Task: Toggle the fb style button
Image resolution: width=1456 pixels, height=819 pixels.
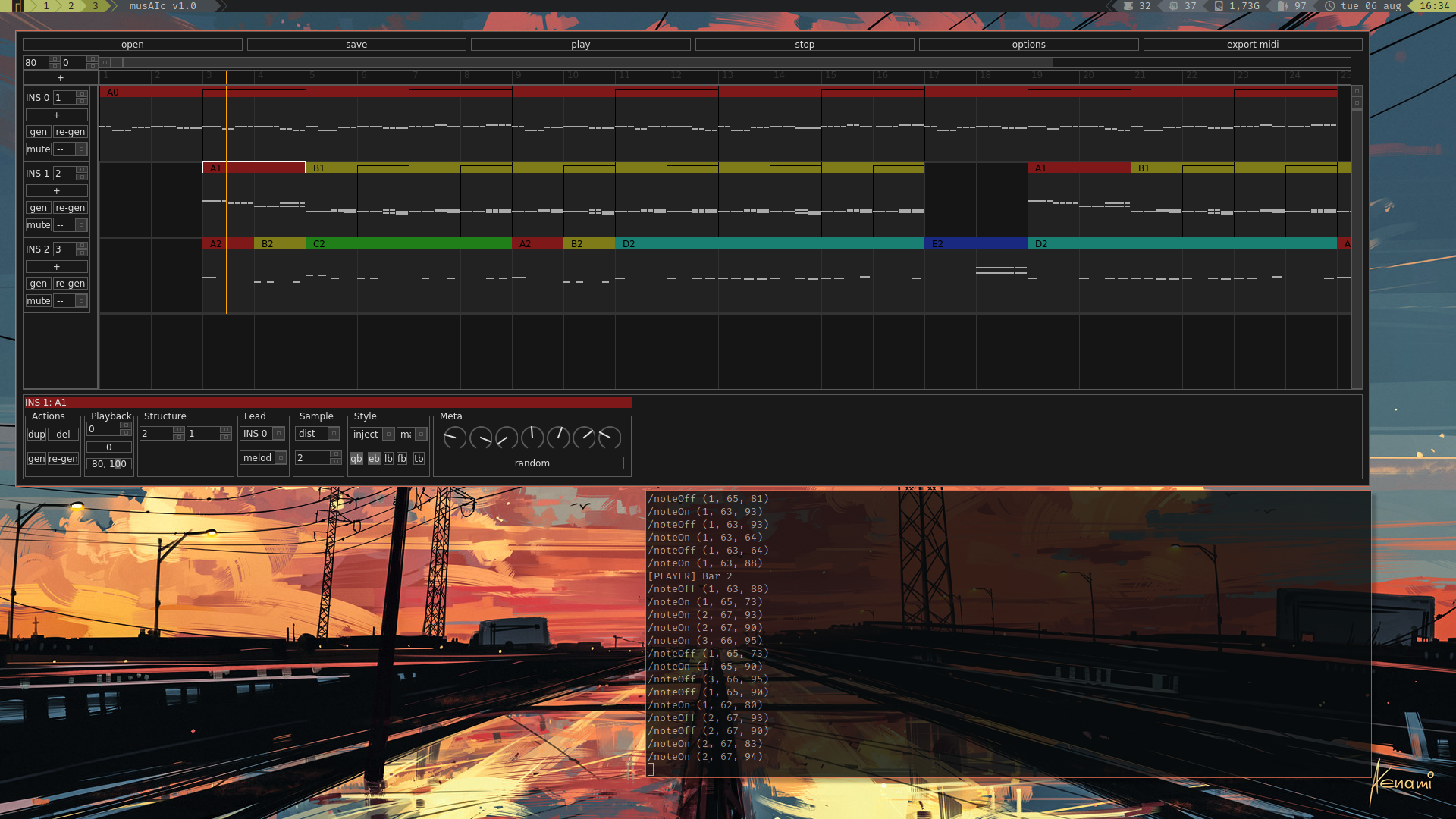Action: 402,459
